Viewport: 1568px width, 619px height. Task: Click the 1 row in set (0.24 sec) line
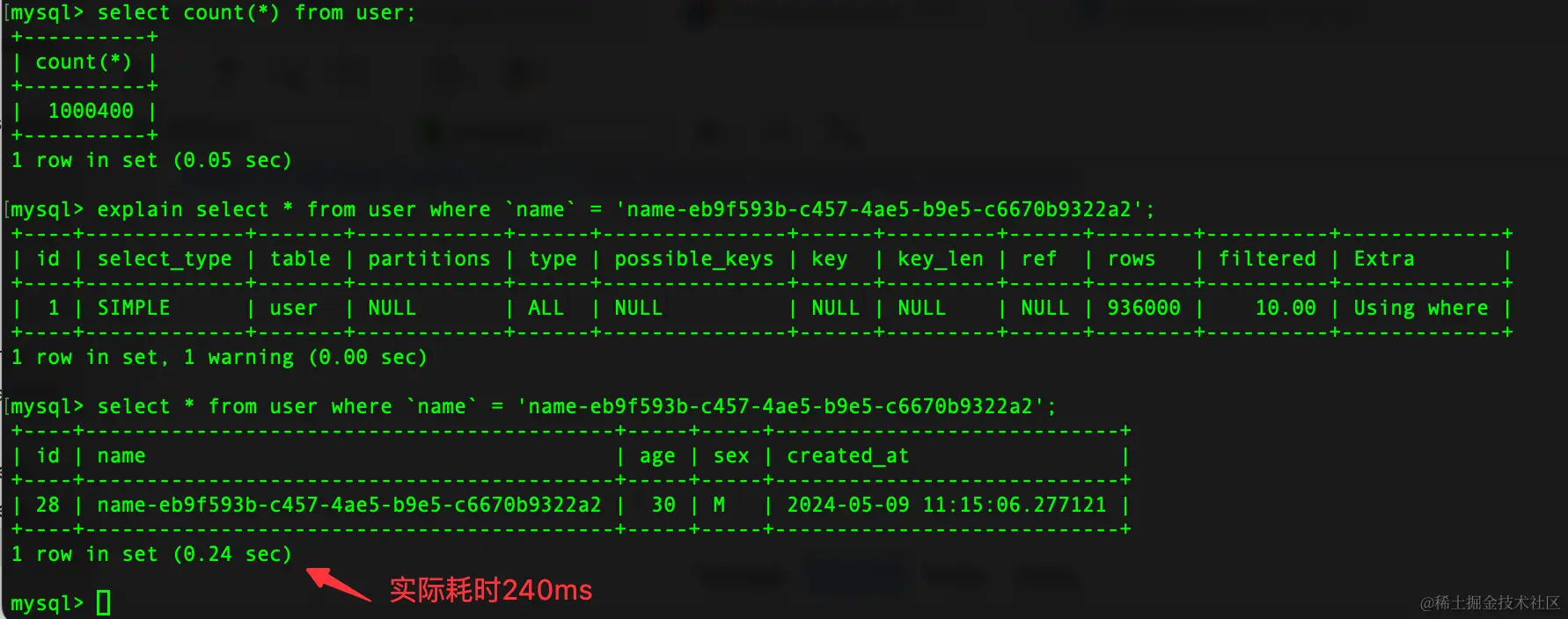coord(151,555)
